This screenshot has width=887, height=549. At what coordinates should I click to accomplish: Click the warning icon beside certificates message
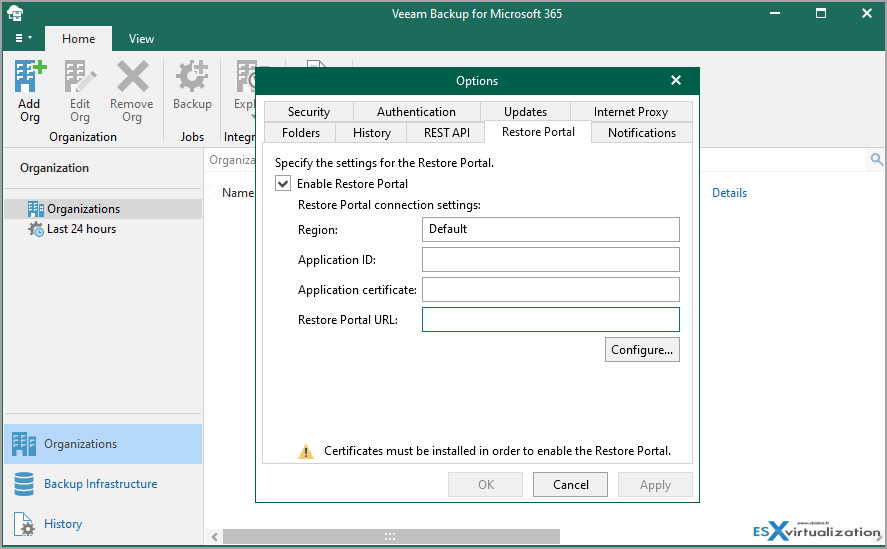pyautogui.click(x=306, y=451)
